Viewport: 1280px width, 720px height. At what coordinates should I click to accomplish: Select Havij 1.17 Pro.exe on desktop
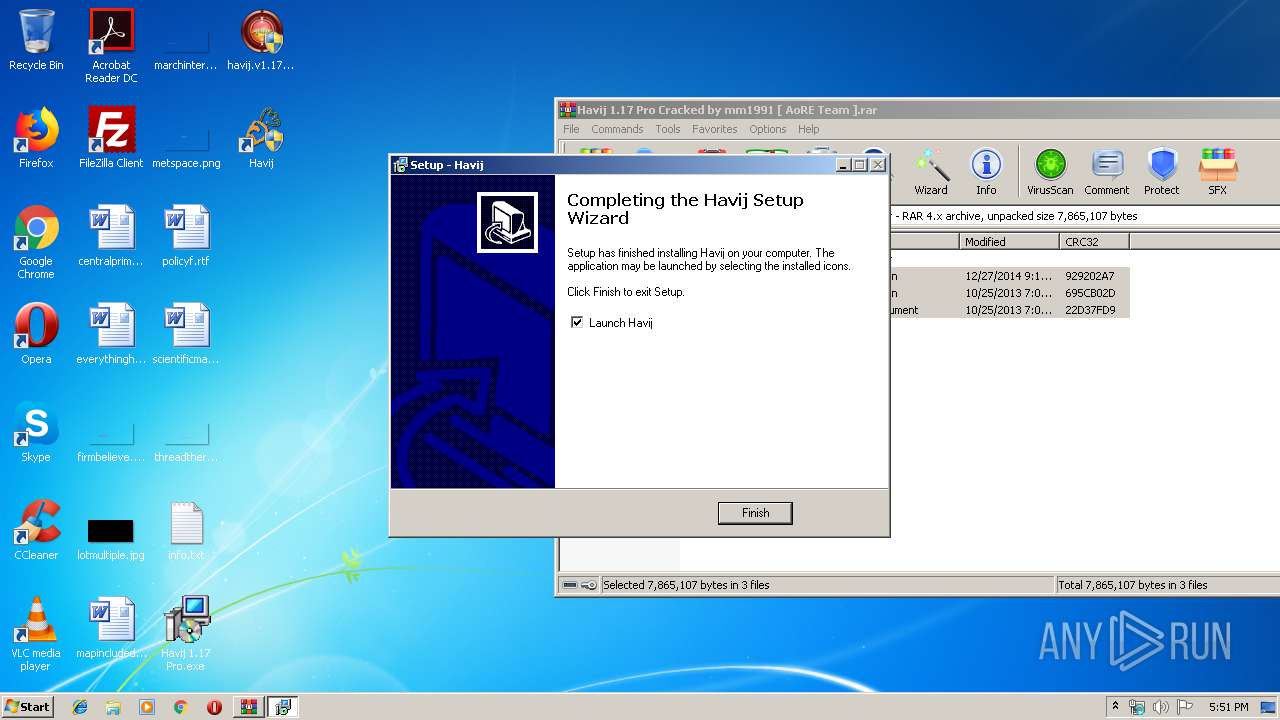[x=186, y=634]
